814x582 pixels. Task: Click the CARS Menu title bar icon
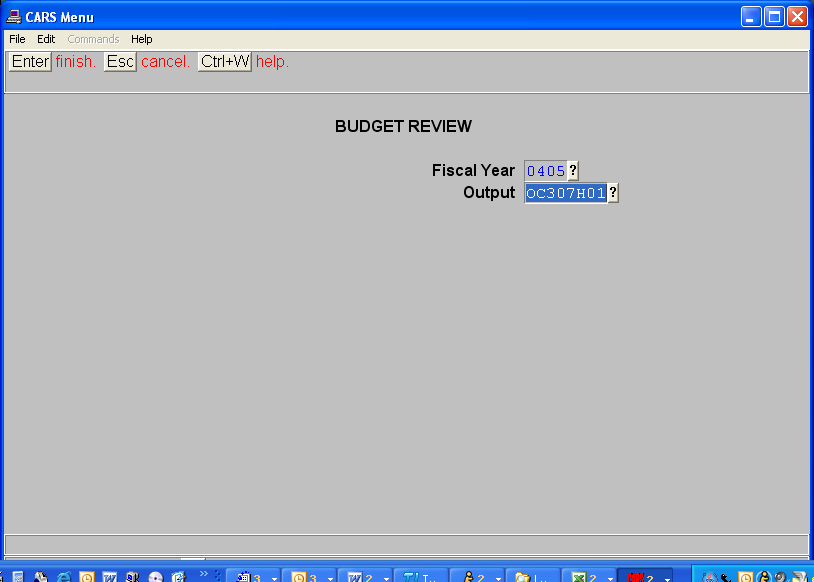(14, 16)
